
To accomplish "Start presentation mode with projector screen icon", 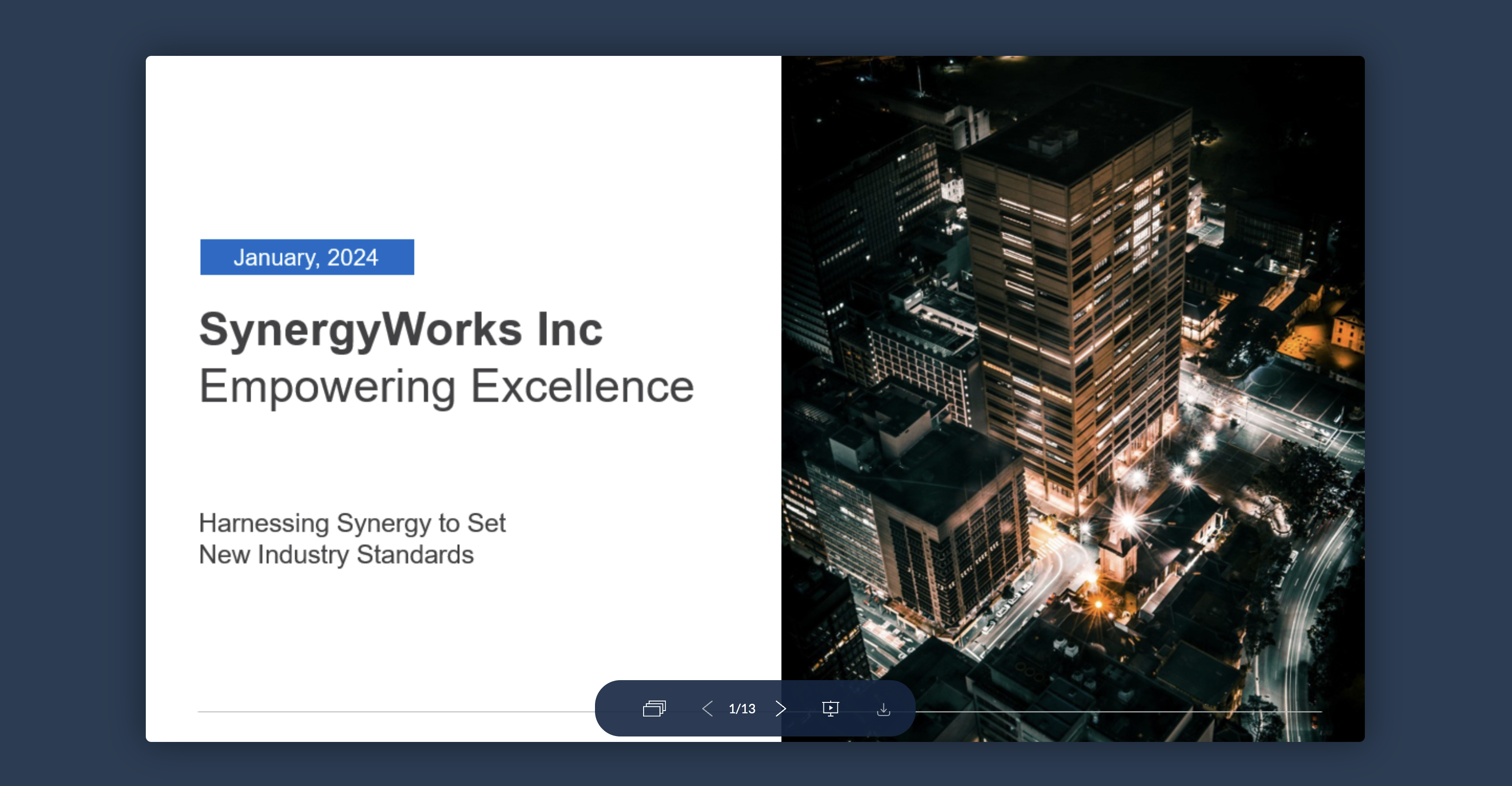I will (830, 708).
